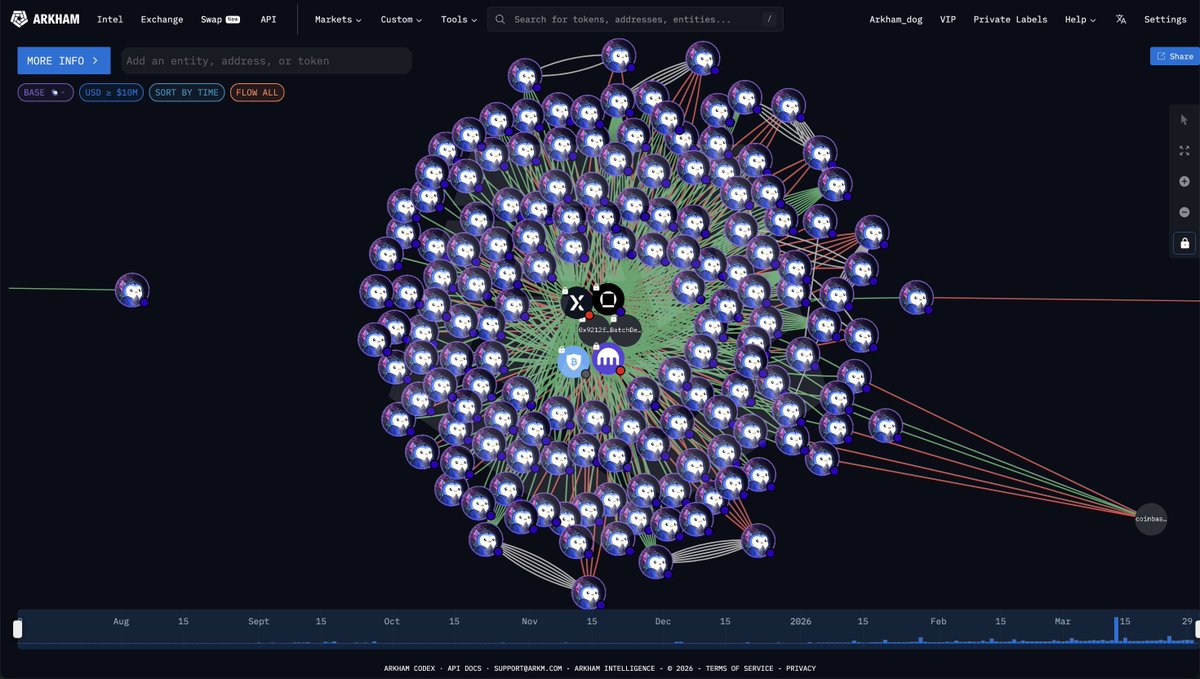Click the left timeline range handle

[17, 629]
